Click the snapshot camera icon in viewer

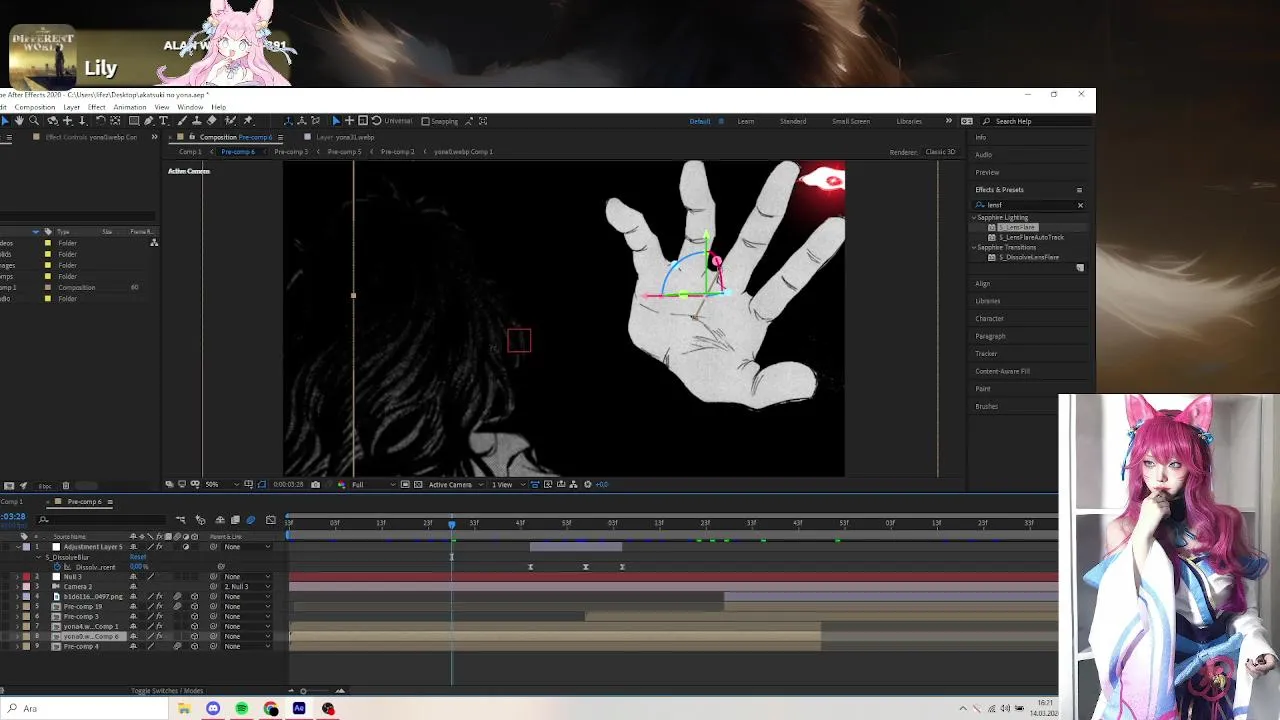pyautogui.click(x=315, y=484)
